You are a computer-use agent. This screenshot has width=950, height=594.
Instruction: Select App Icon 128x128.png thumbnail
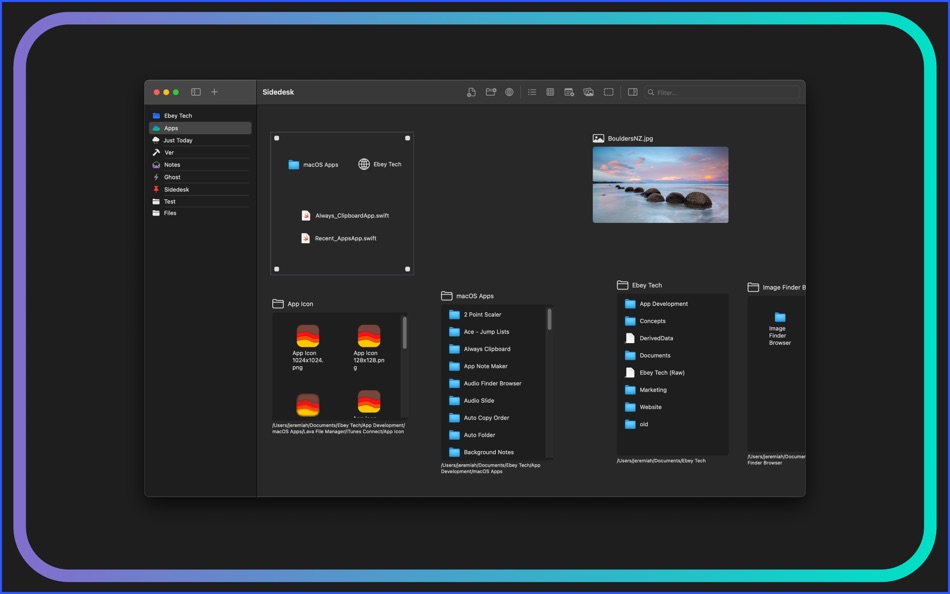(x=369, y=336)
